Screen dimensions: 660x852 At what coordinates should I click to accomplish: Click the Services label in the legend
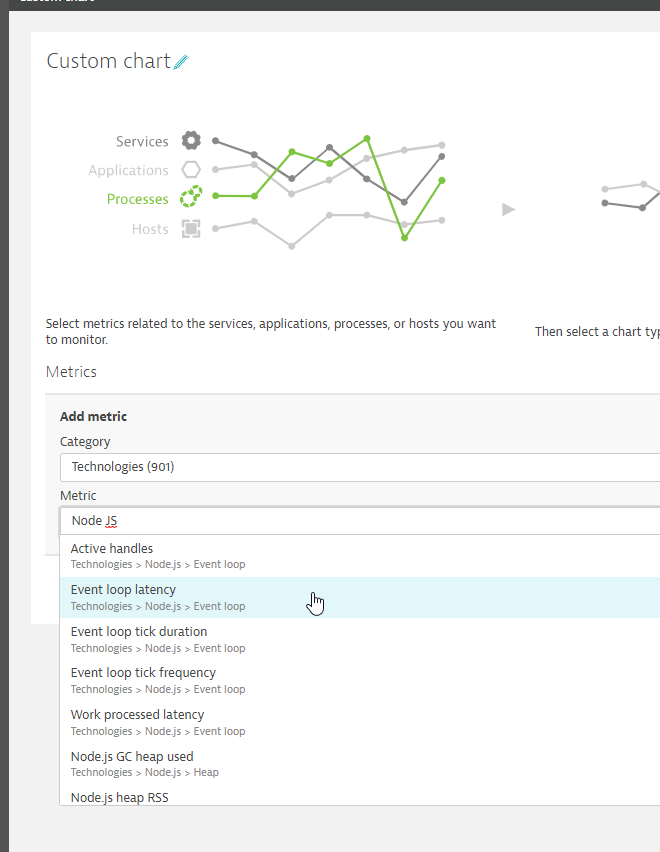[x=142, y=142]
